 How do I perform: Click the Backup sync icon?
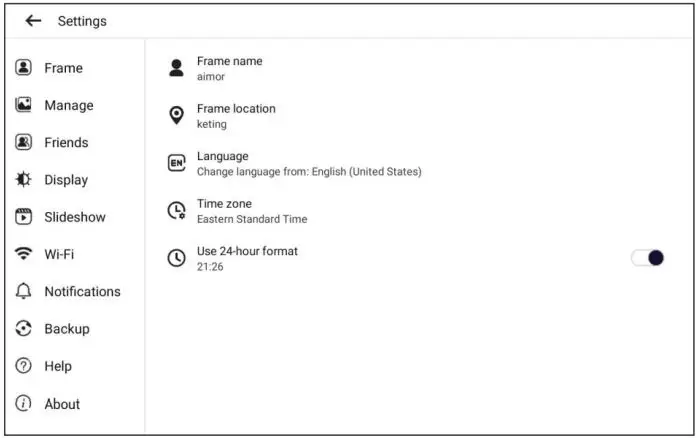pos(24,329)
